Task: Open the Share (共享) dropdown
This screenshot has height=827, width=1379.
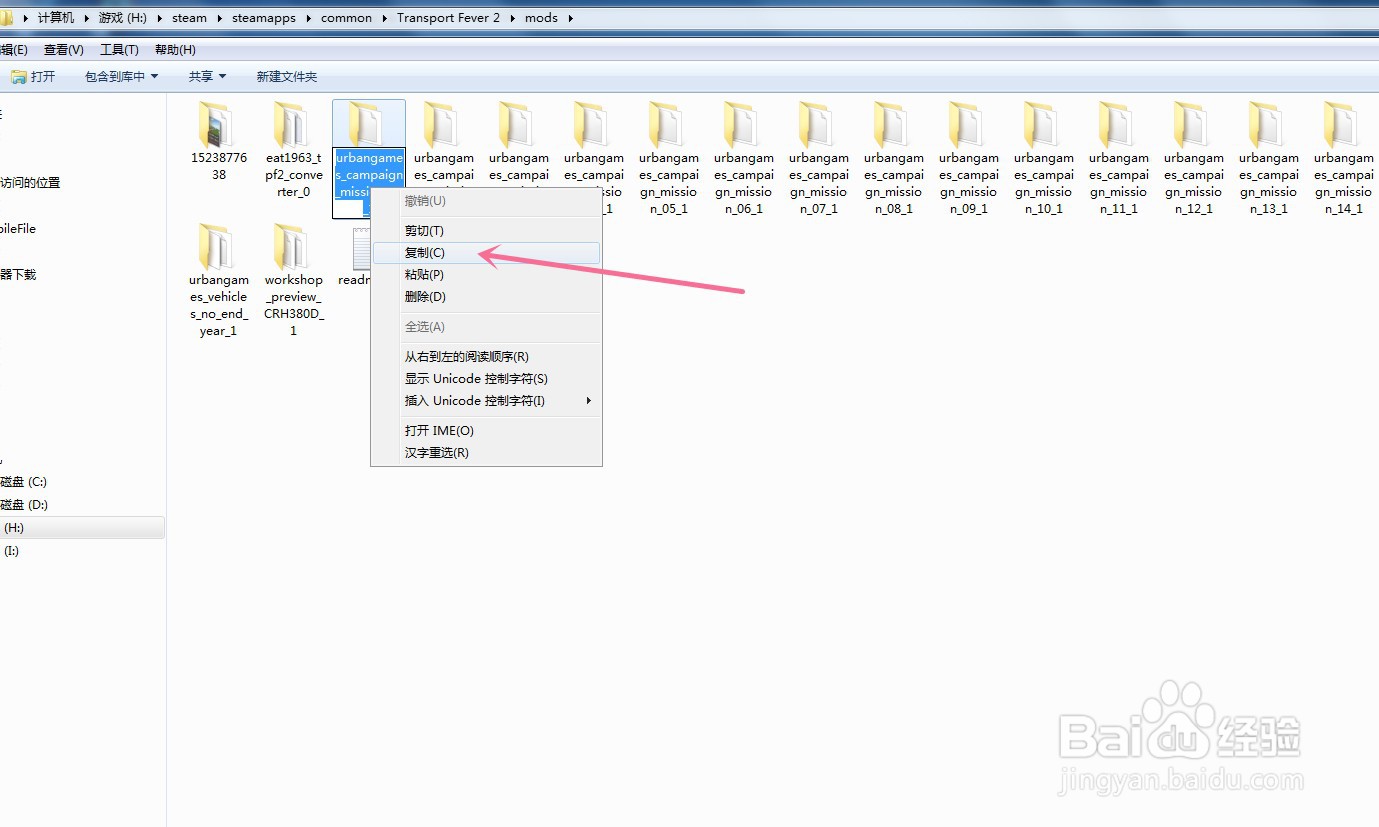Action: tap(207, 76)
